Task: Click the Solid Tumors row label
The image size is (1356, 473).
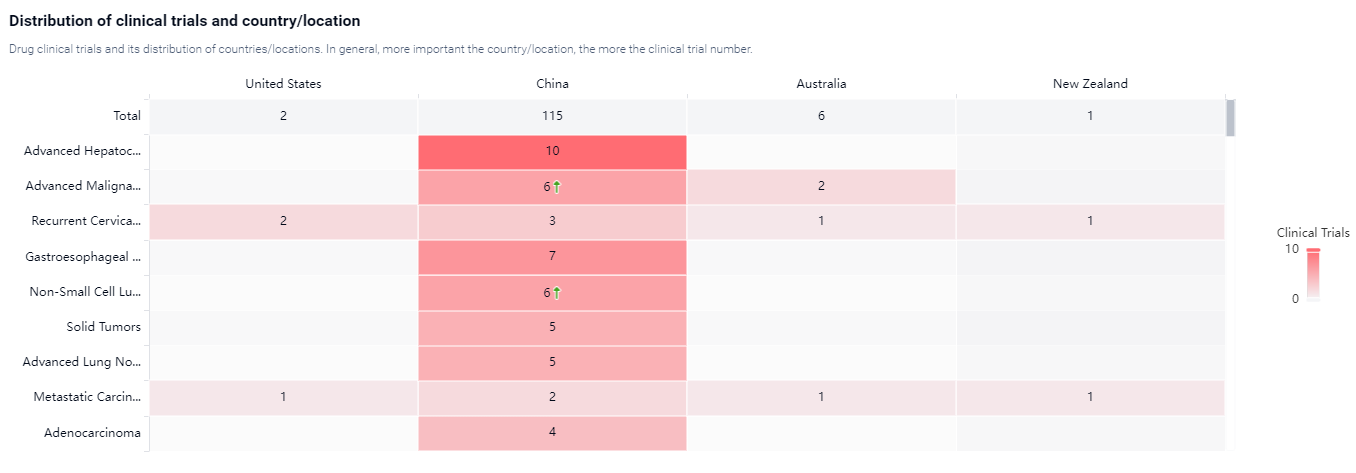Action: point(103,327)
